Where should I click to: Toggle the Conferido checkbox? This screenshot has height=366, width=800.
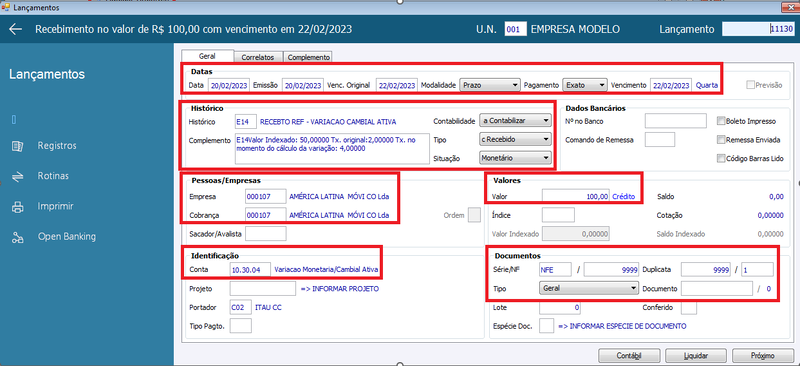(689, 308)
